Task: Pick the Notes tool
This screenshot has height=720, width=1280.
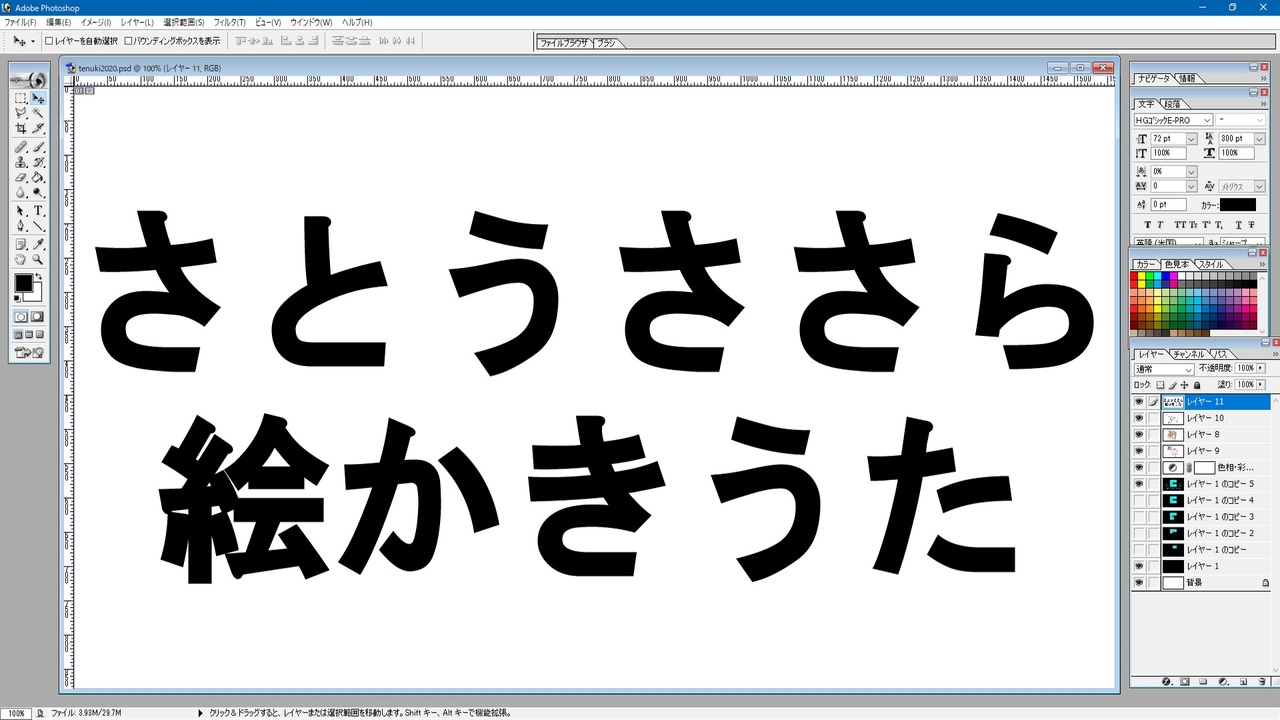Action: (x=21, y=244)
